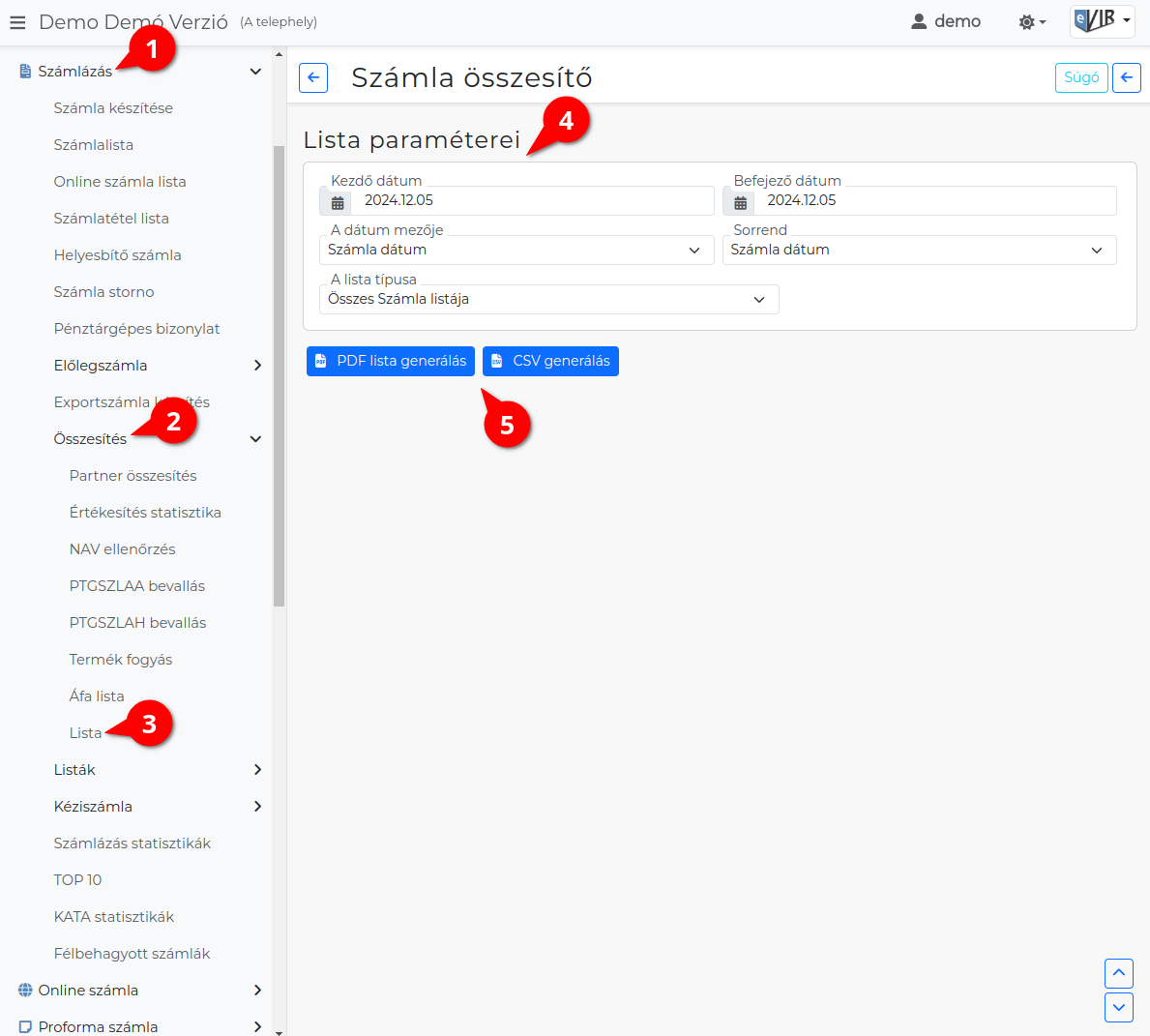1150x1036 pixels.
Task: Click the Kezdő dátum calendar icon
Action: click(337, 201)
